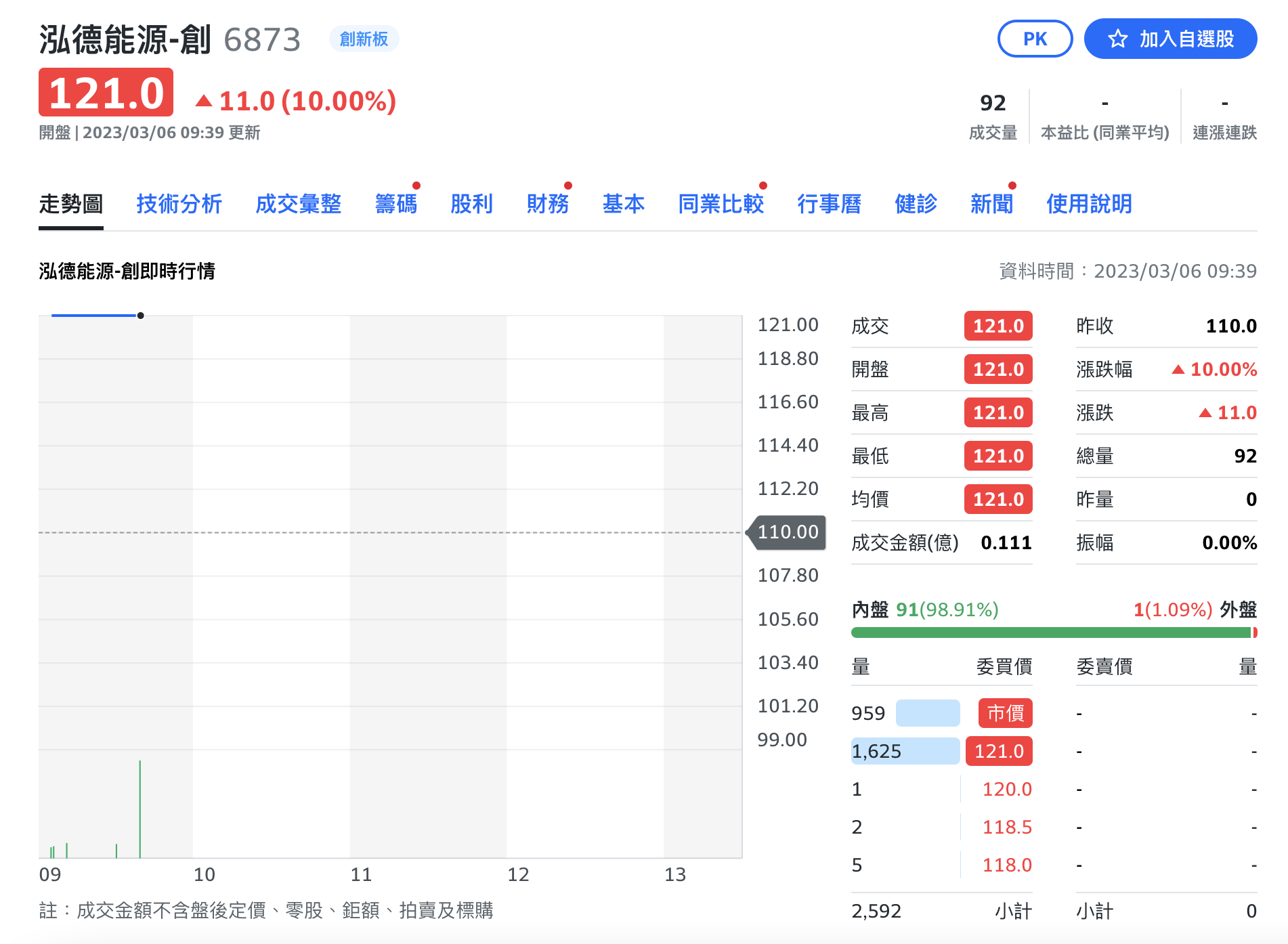Open the 籌碼 tab

(x=396, y=204)
